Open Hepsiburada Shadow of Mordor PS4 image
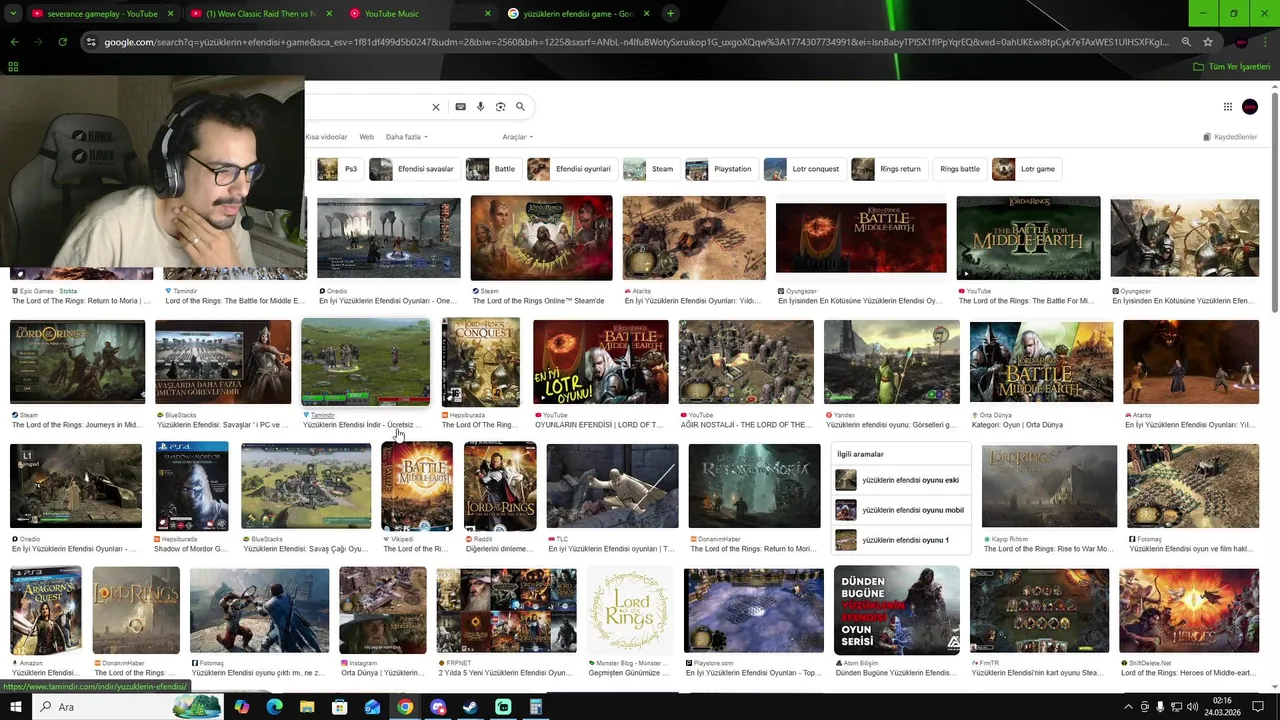 coord(192,486)
